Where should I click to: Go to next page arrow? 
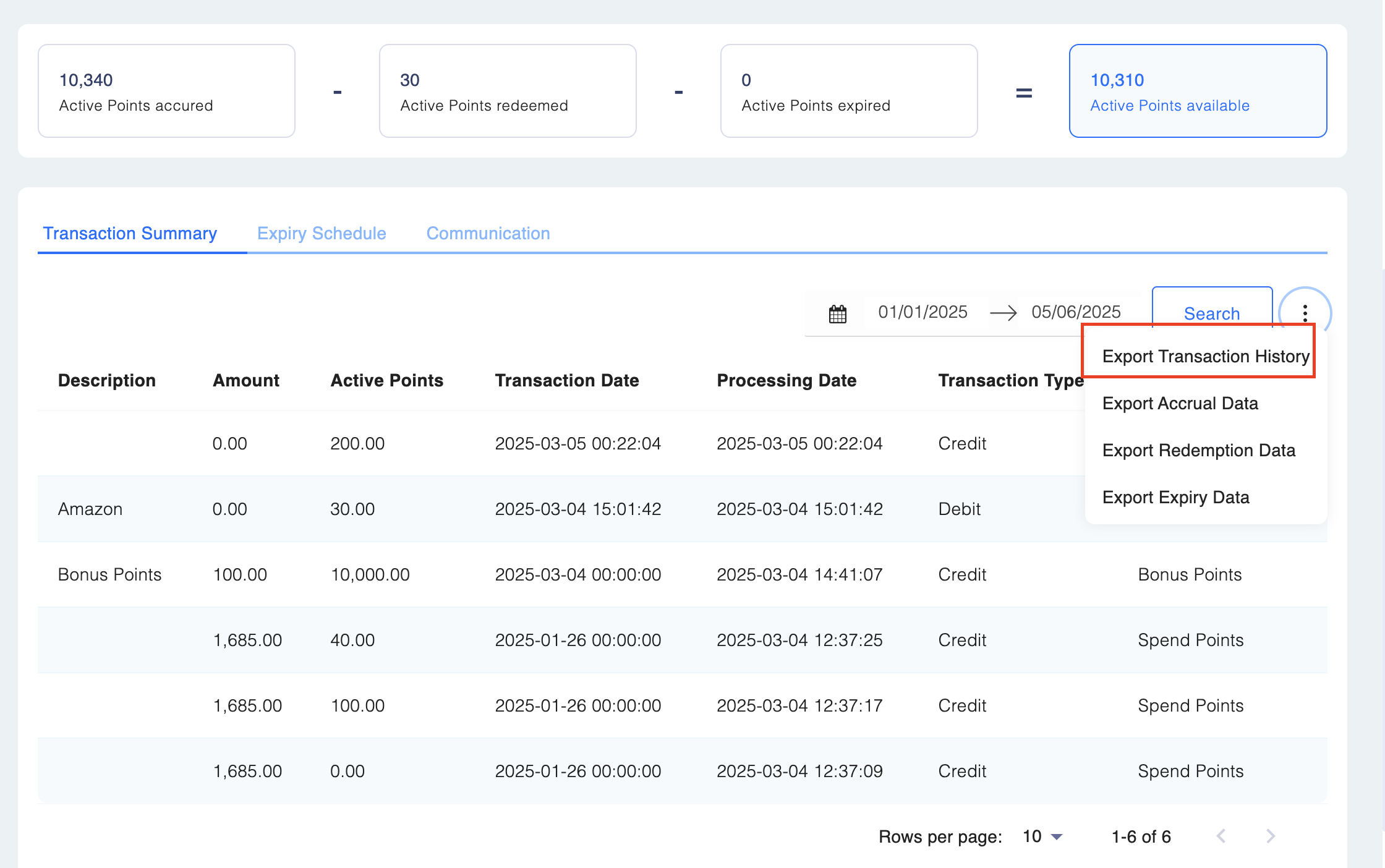tap(1270, 836)
